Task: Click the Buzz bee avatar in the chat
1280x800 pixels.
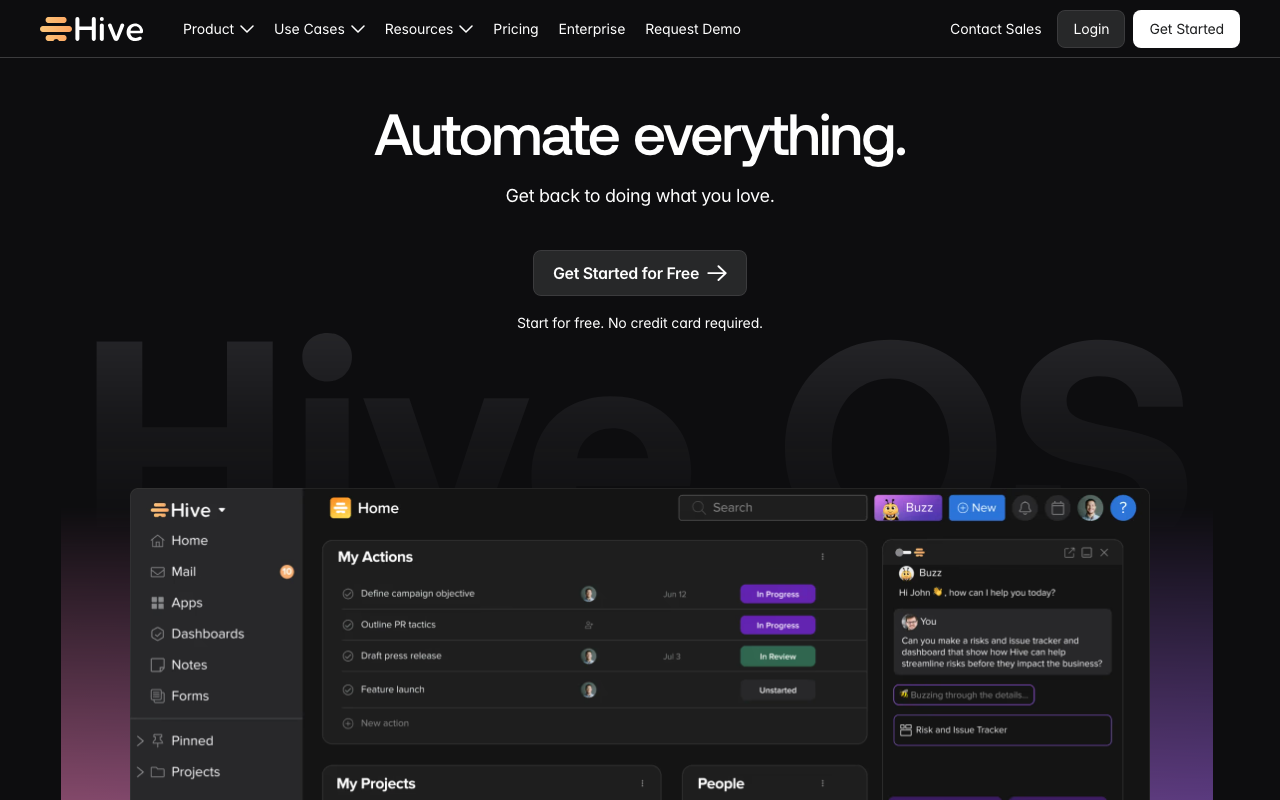Action: [x=906, y=573]
